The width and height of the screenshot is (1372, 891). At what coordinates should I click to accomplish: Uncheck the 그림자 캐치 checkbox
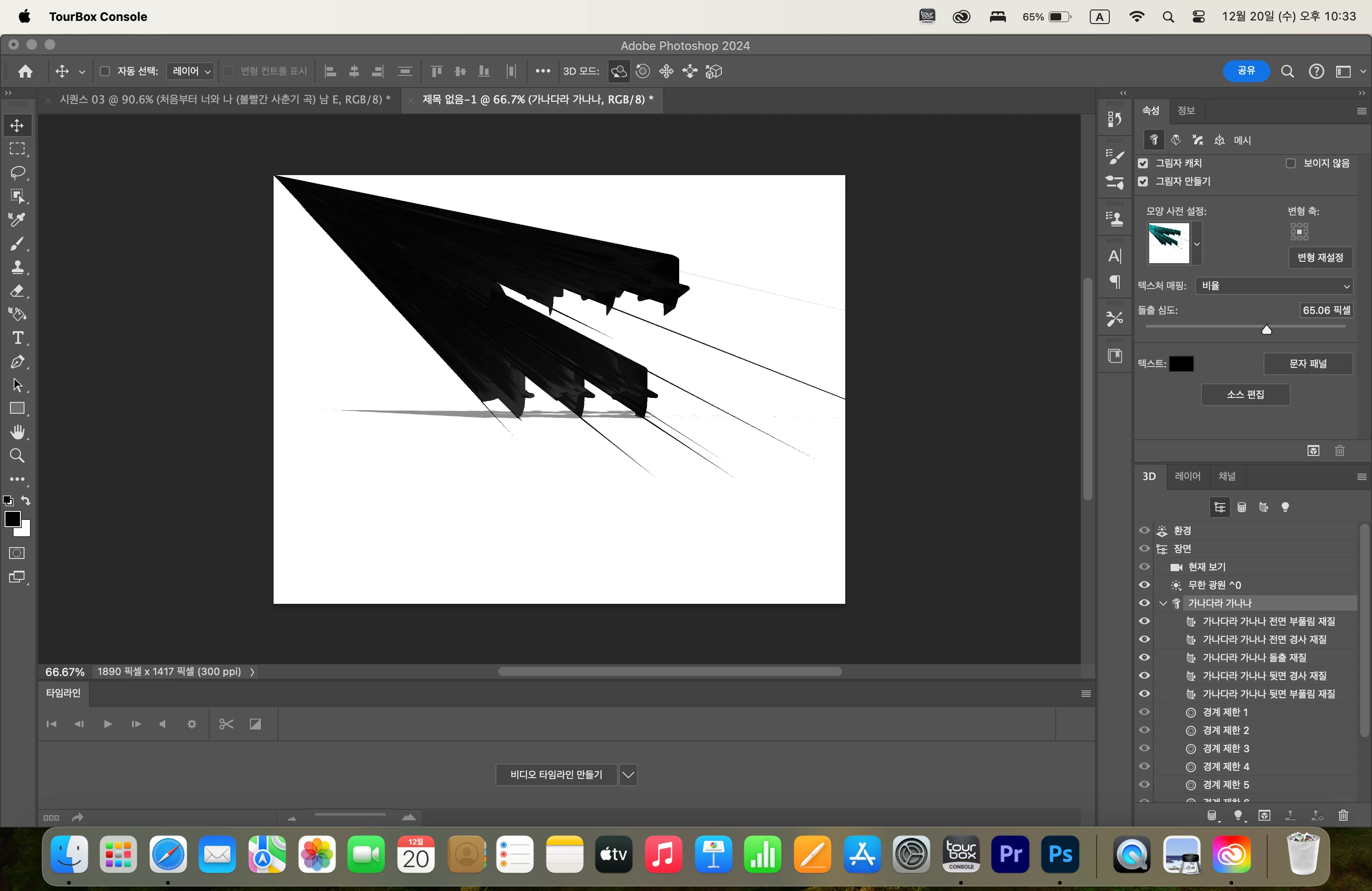1143,164
